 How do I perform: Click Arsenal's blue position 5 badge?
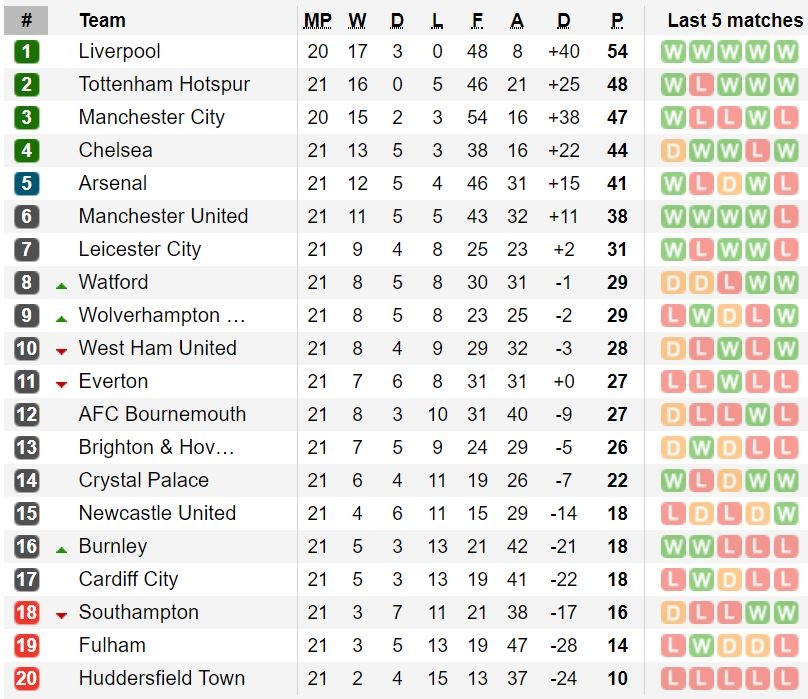point(26,184)
